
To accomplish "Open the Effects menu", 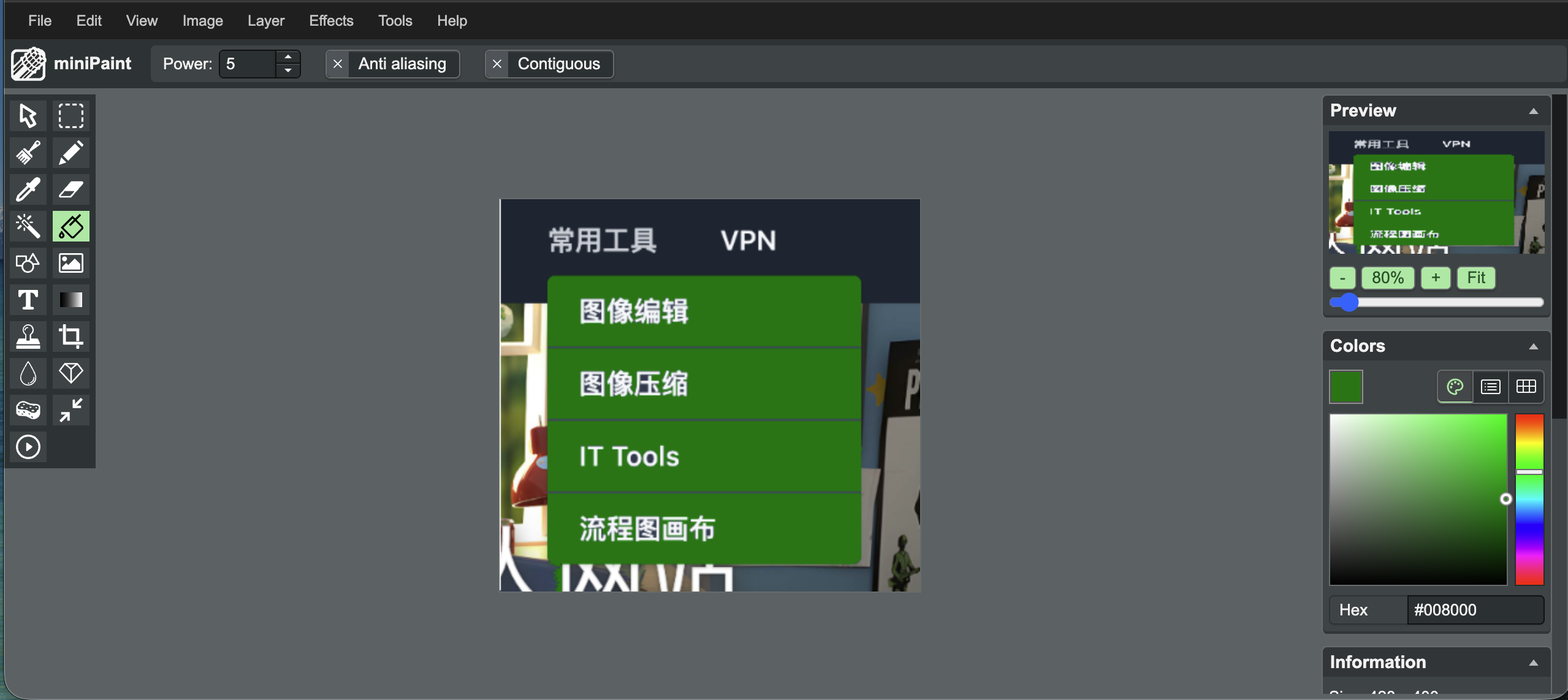I will click(x=331, y=21).
